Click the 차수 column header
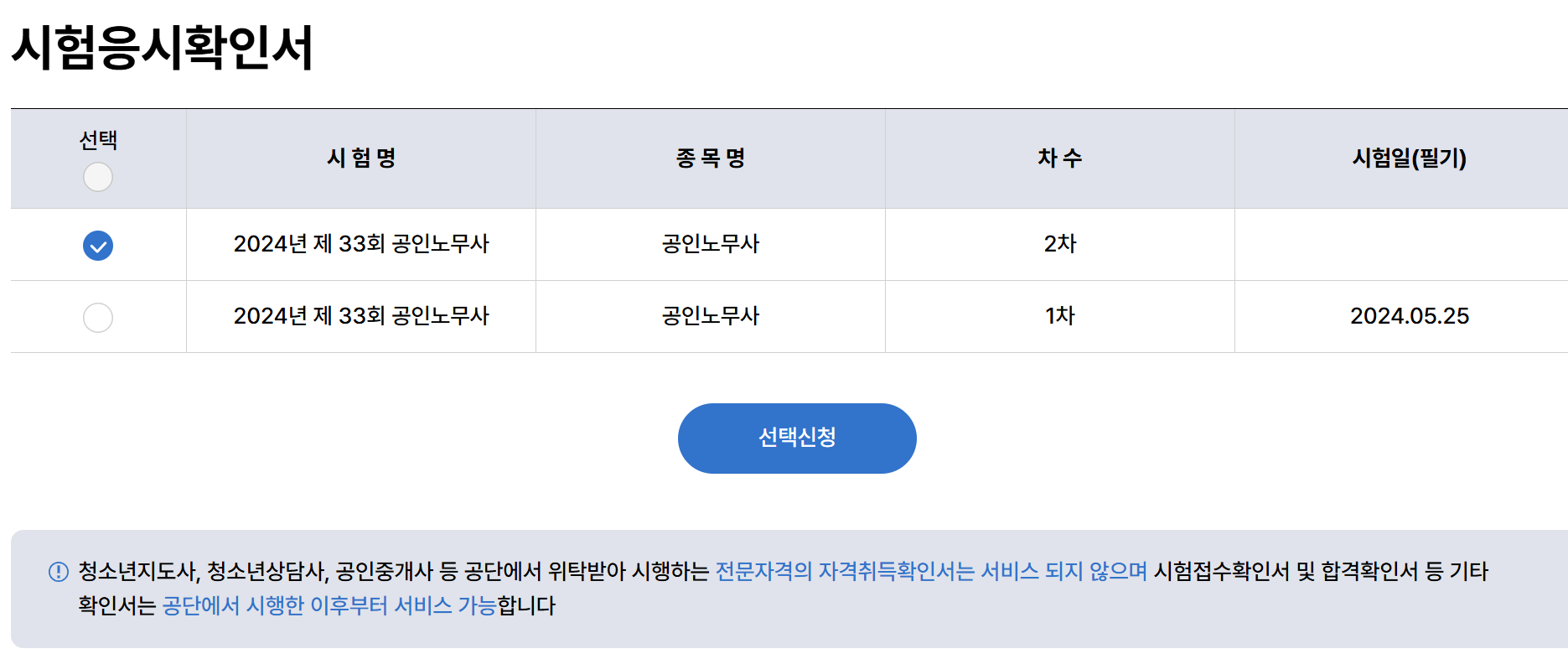 coord(1060,158)
